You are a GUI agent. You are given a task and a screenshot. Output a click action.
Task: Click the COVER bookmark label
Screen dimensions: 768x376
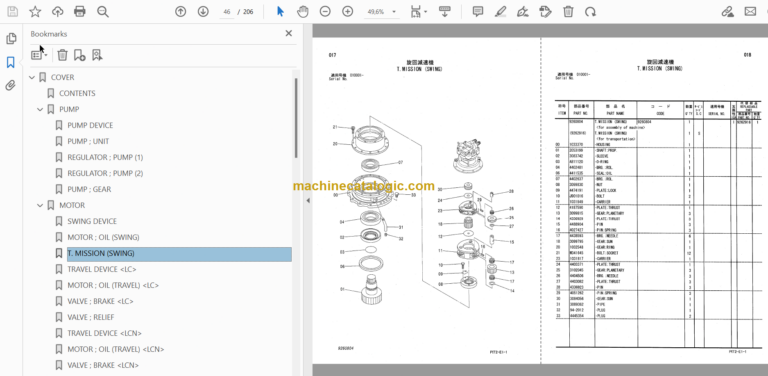coord(63,77)
